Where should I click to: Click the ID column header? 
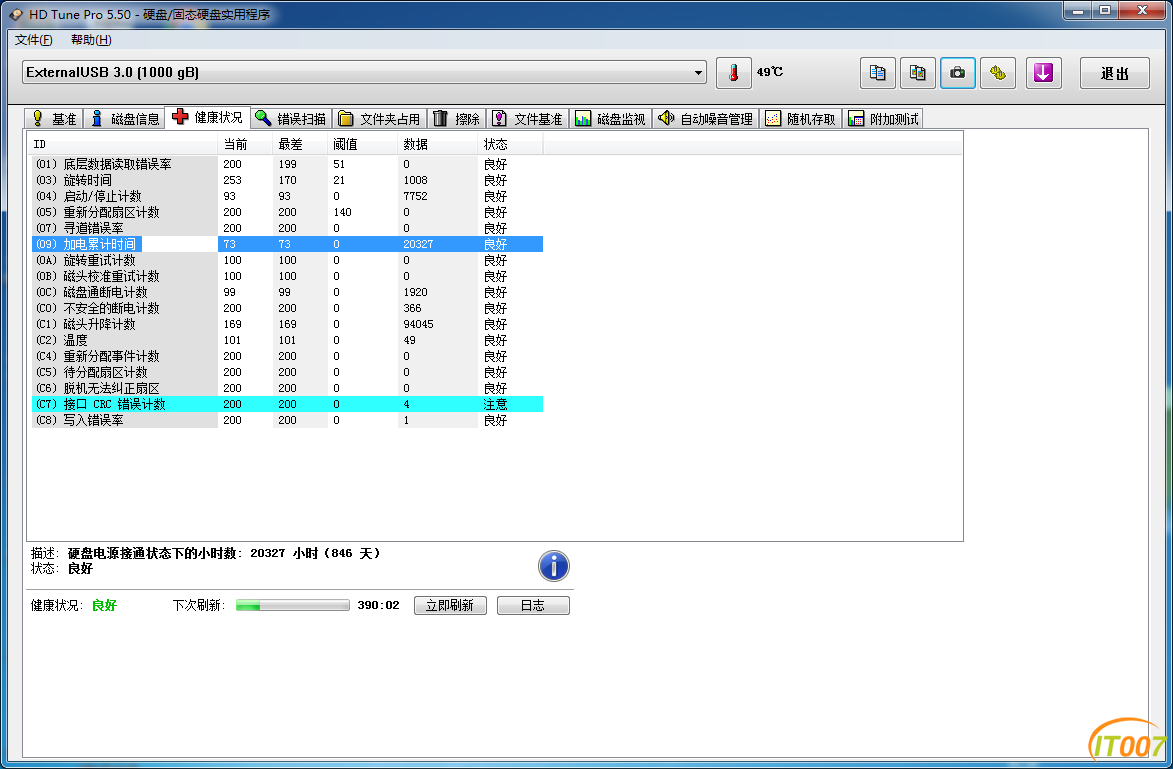pyautogui.click(x=123, y=144)
